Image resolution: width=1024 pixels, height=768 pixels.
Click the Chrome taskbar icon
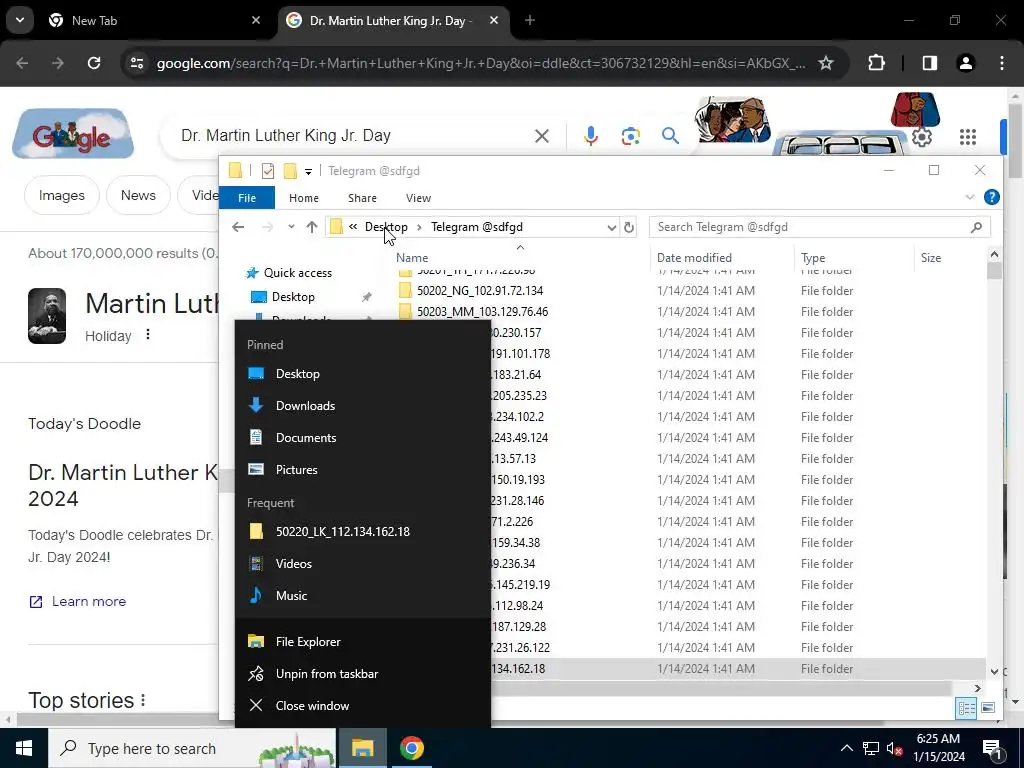tap(411, 748)
